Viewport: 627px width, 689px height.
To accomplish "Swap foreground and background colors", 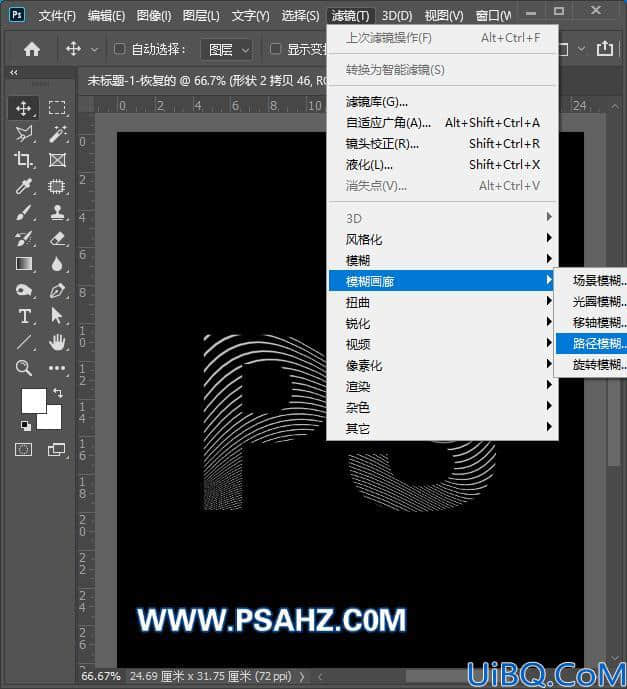I will (58, 392).
